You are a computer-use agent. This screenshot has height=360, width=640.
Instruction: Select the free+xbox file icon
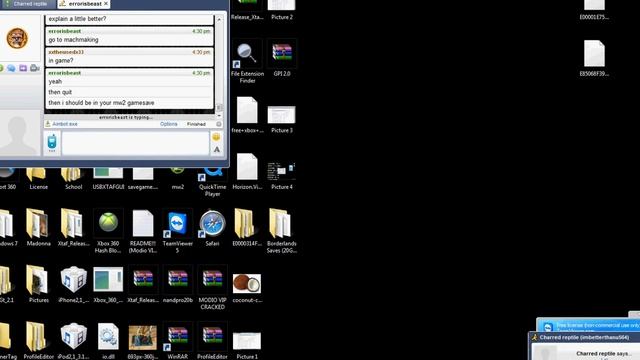pyautogui.click(x=247, y=116)
